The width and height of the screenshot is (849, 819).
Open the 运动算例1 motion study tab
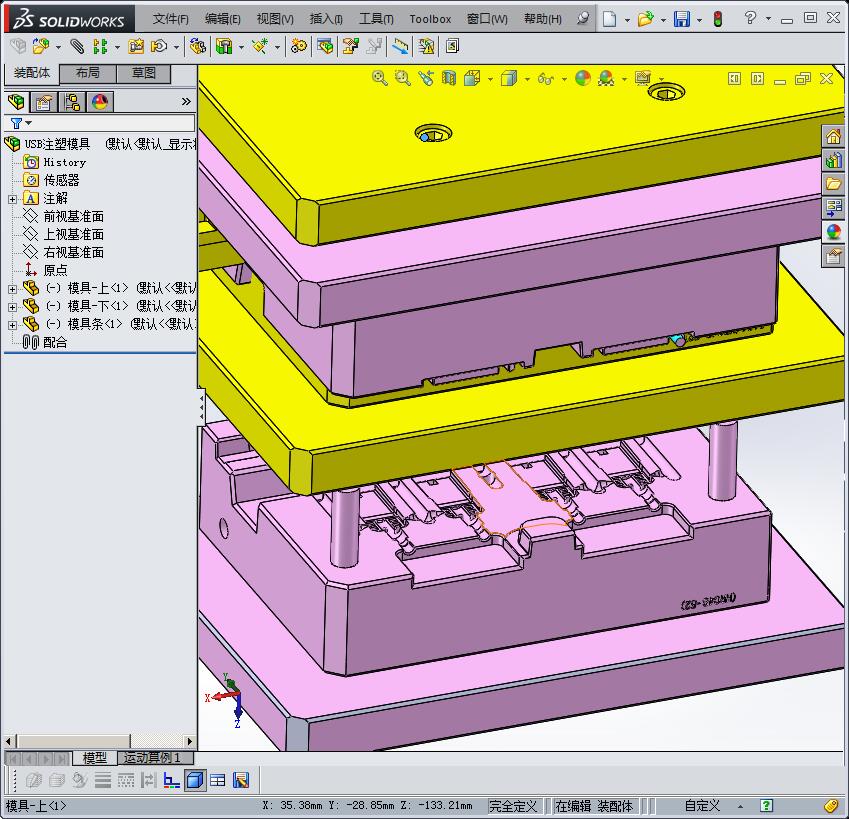tap(152, 758)
